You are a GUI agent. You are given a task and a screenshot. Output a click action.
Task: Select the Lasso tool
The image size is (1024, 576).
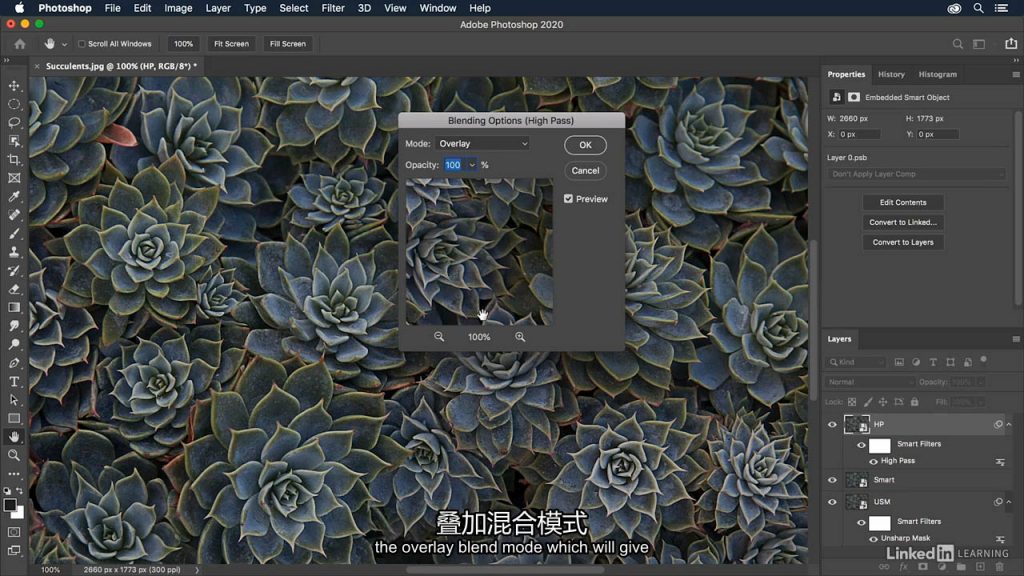[14, 122]
